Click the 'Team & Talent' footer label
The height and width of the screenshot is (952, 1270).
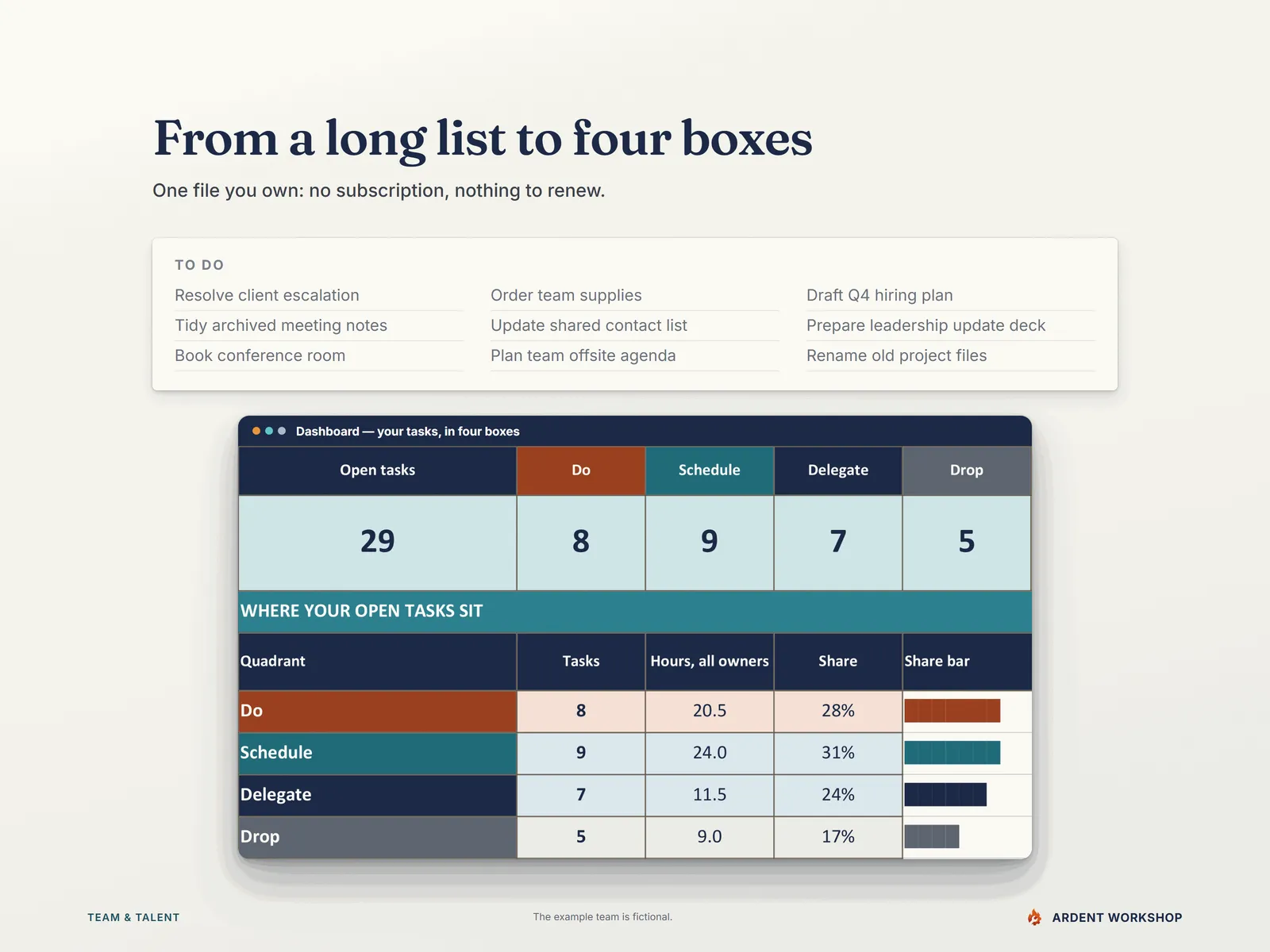tap(133, 918)
